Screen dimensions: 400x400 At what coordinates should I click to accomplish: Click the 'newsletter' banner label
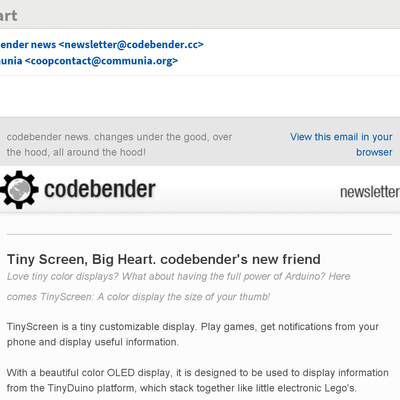370,192
